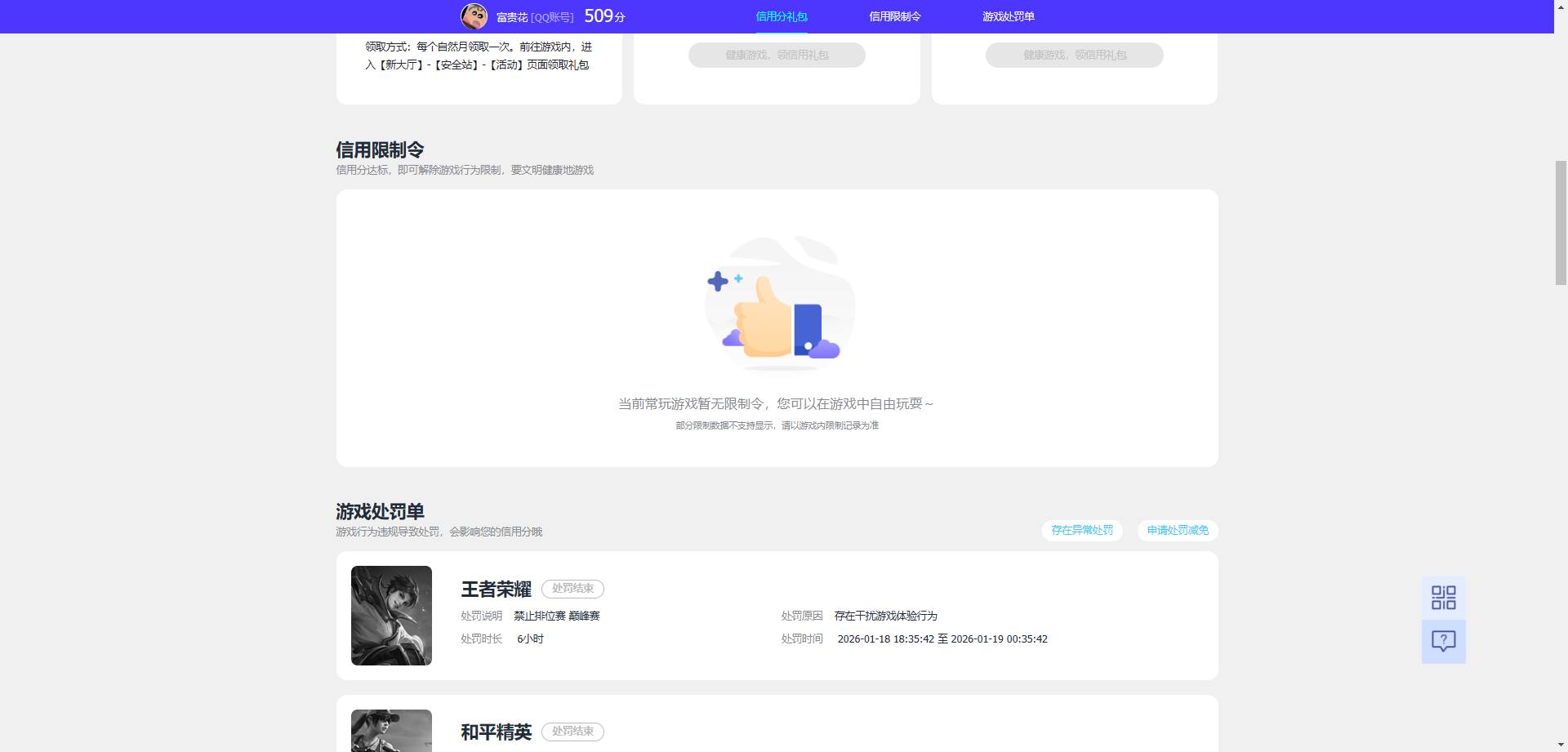Viewport: 1568px width, 752px height.
Task: Click the 申请处罚减免 button
Action: tap(1177, 530)
